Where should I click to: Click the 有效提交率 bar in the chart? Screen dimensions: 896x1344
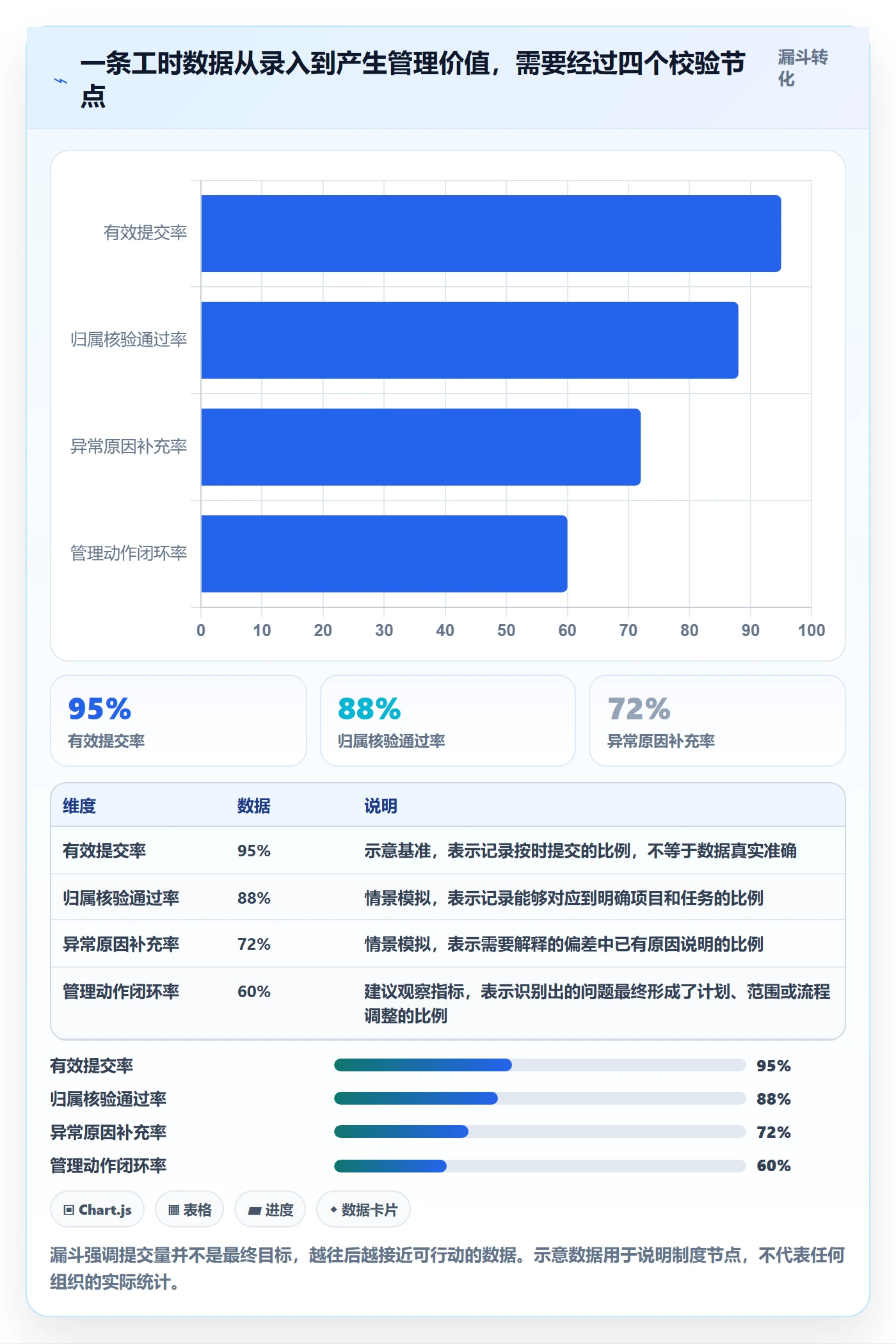pos(491,234)
